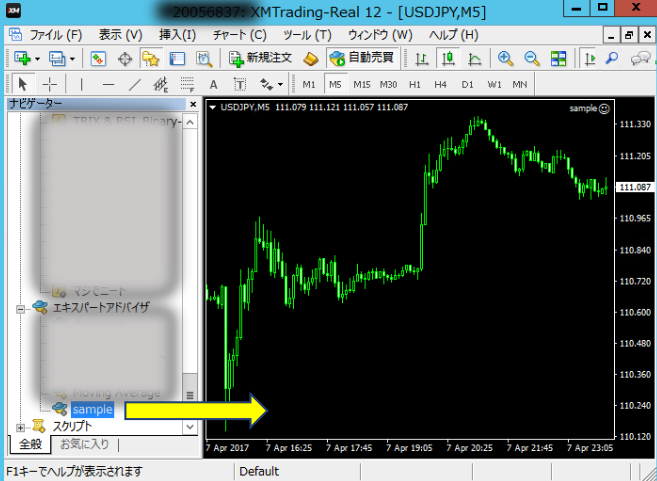
Task: Switch timeframe to M30
Action: [388, 85]
